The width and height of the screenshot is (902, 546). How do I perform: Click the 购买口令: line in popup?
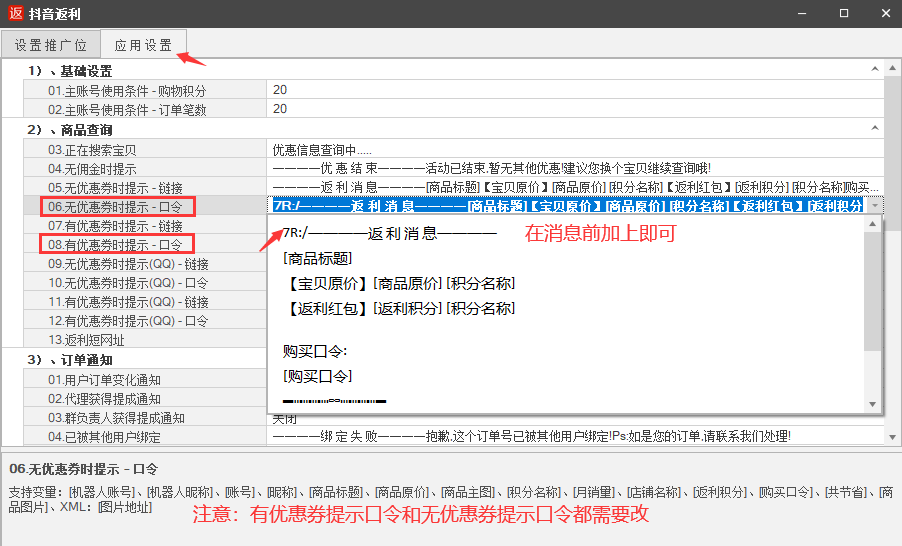coord(315,351)
